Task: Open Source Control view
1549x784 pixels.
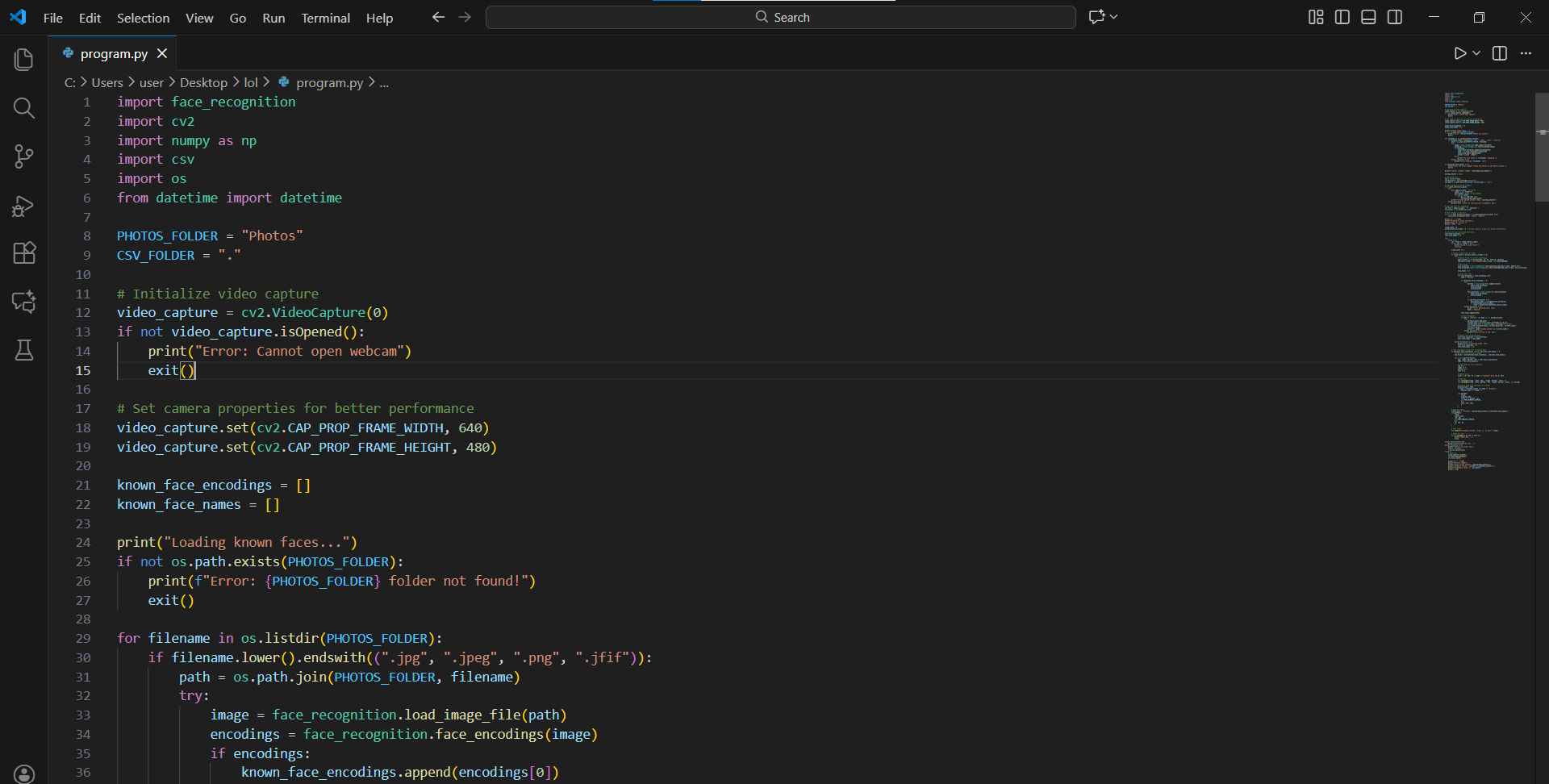Action: coord(24,156)
